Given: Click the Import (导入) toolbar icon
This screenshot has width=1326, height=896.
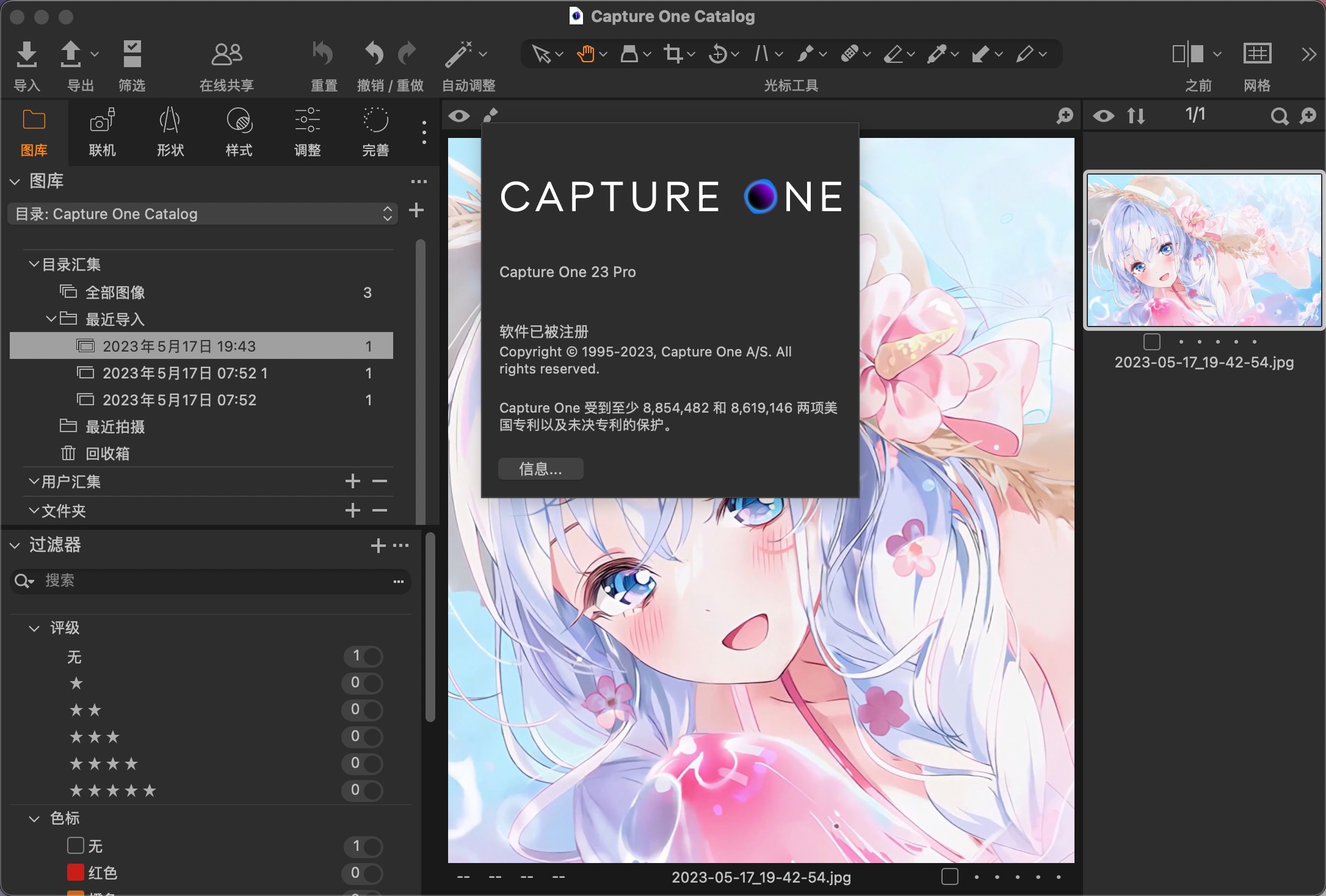Looking at the screenshot, I should click(26, 54).
